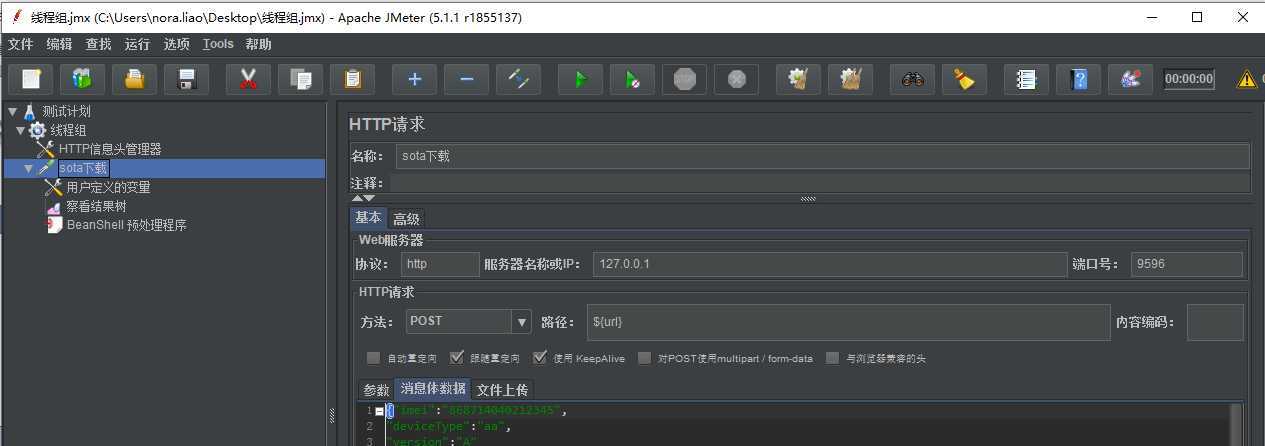The height and width of the screenshot is (446, 1265).
Task: Click the New test plan icon
Action: coord(30,79)
